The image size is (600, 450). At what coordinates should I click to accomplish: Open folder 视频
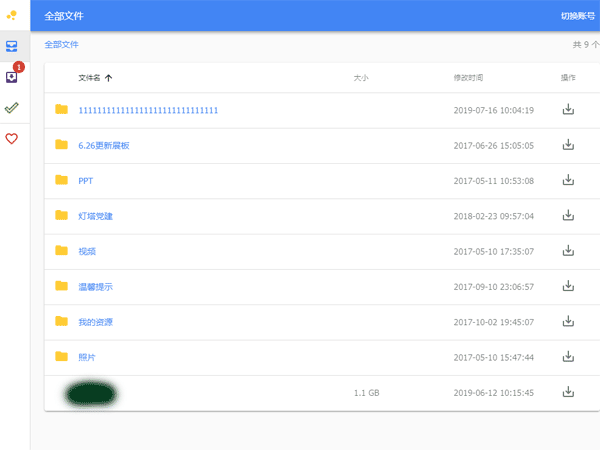pos(87,251)
